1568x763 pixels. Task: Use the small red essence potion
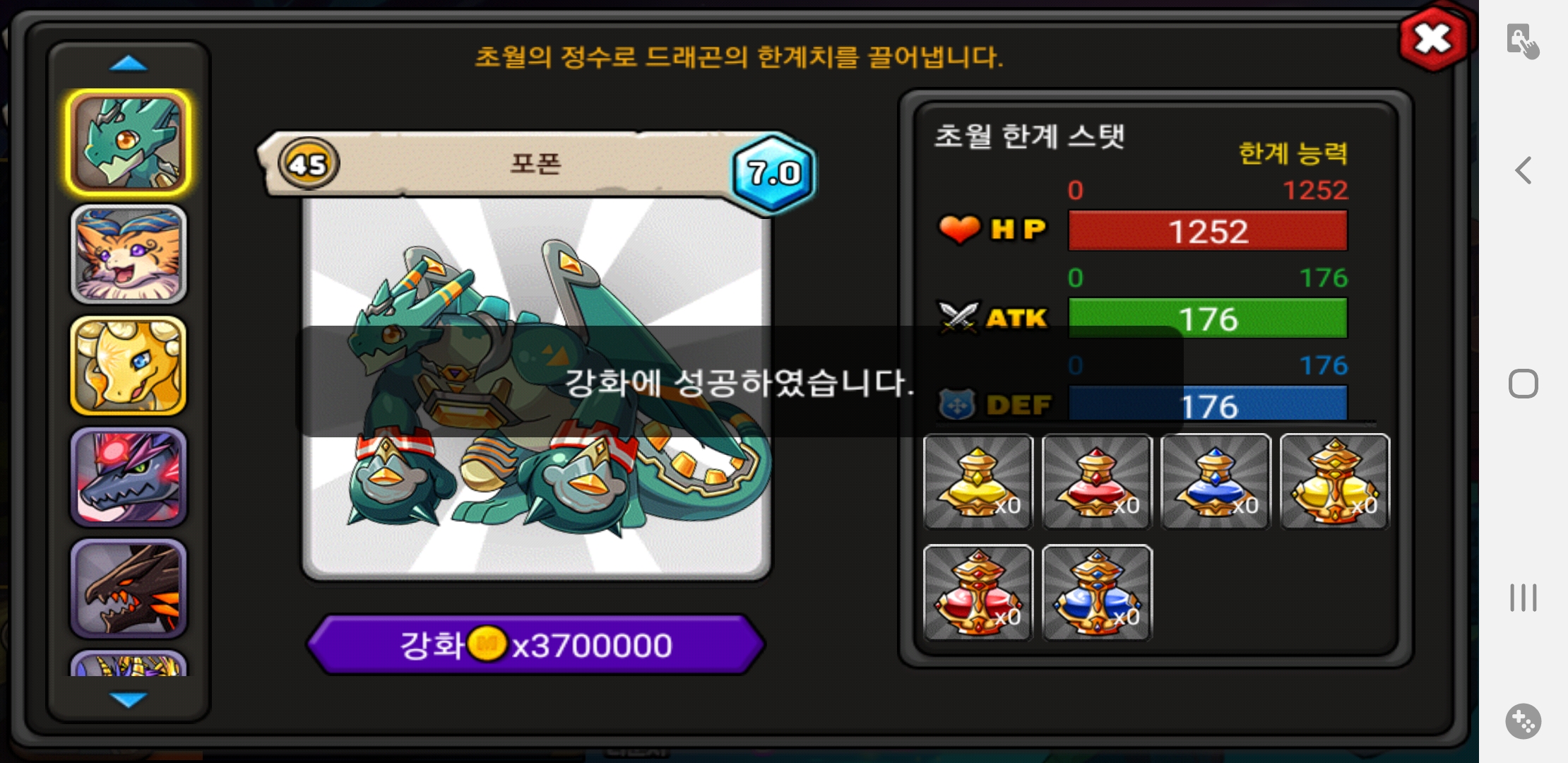click(x=1097, y=481)
